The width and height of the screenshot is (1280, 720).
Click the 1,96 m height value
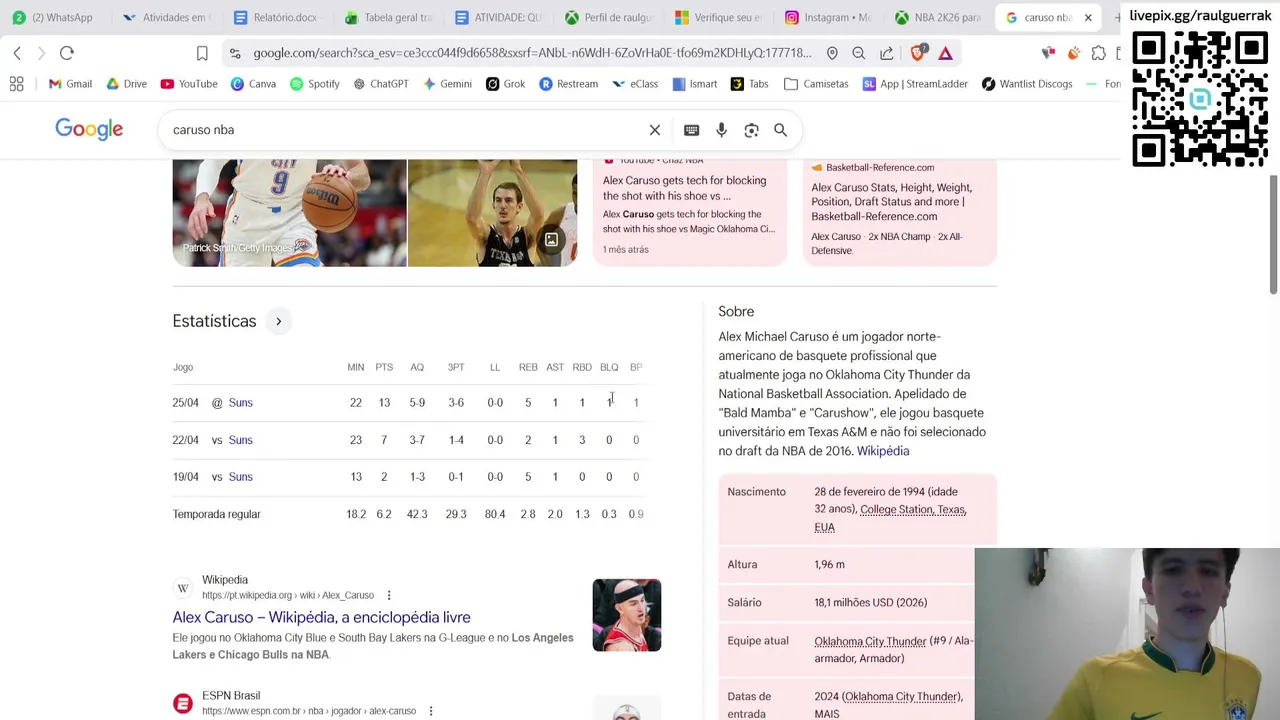(829, 565)
